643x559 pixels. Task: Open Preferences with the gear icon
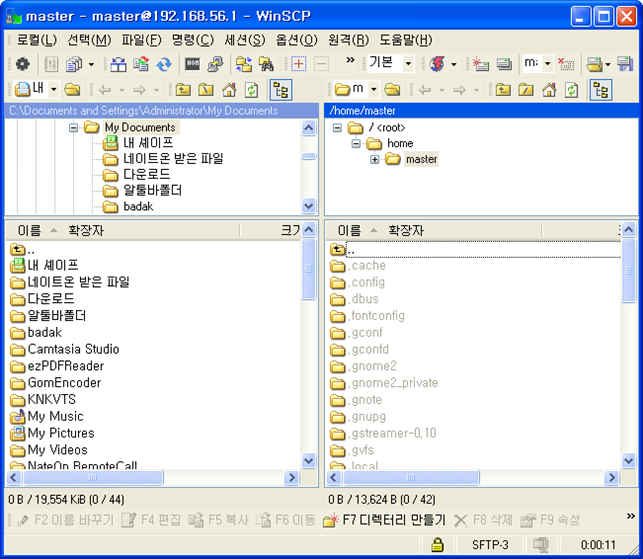(x=22, y=64)
